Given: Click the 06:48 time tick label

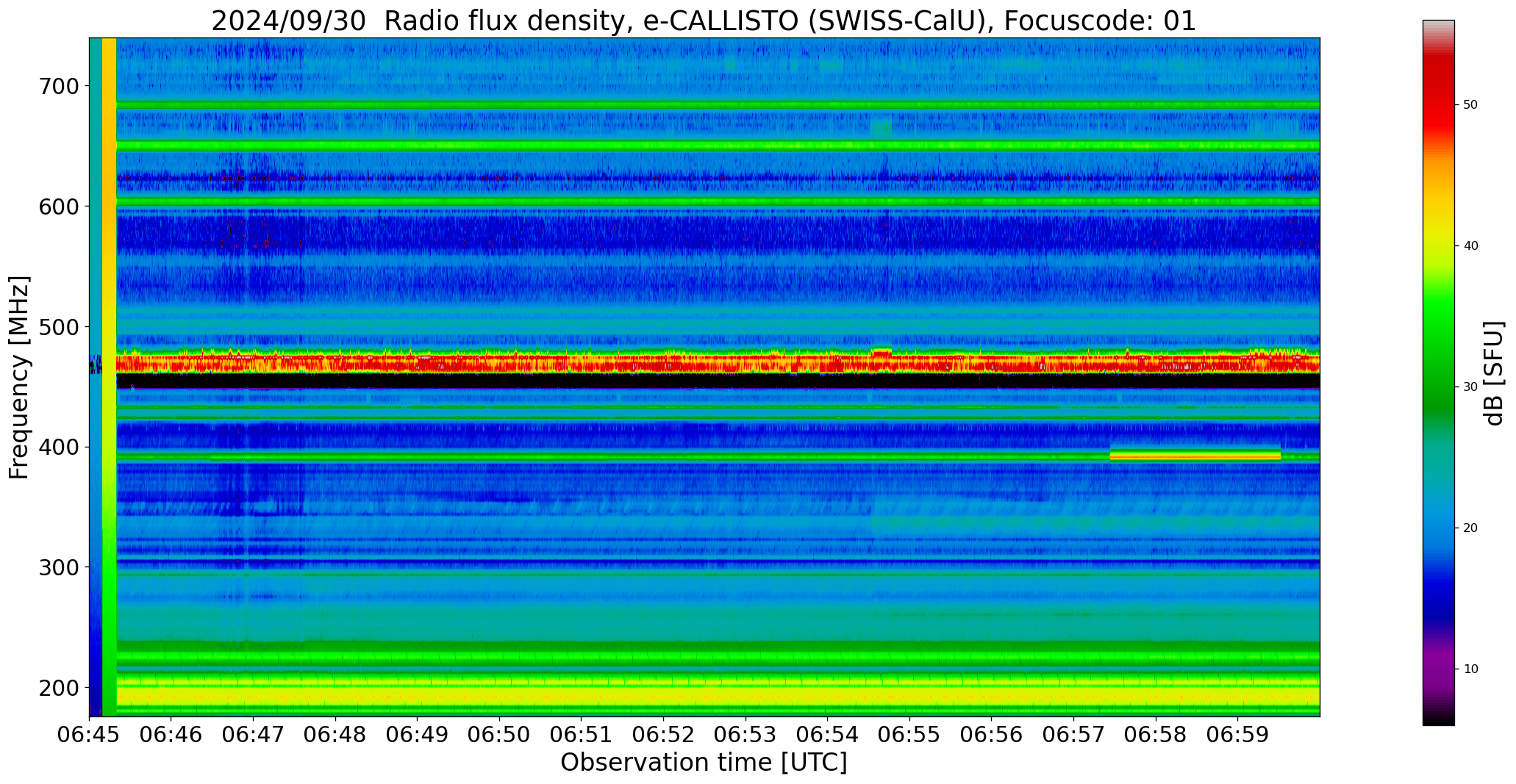Looking at the screenshot, I should [336, 735].
